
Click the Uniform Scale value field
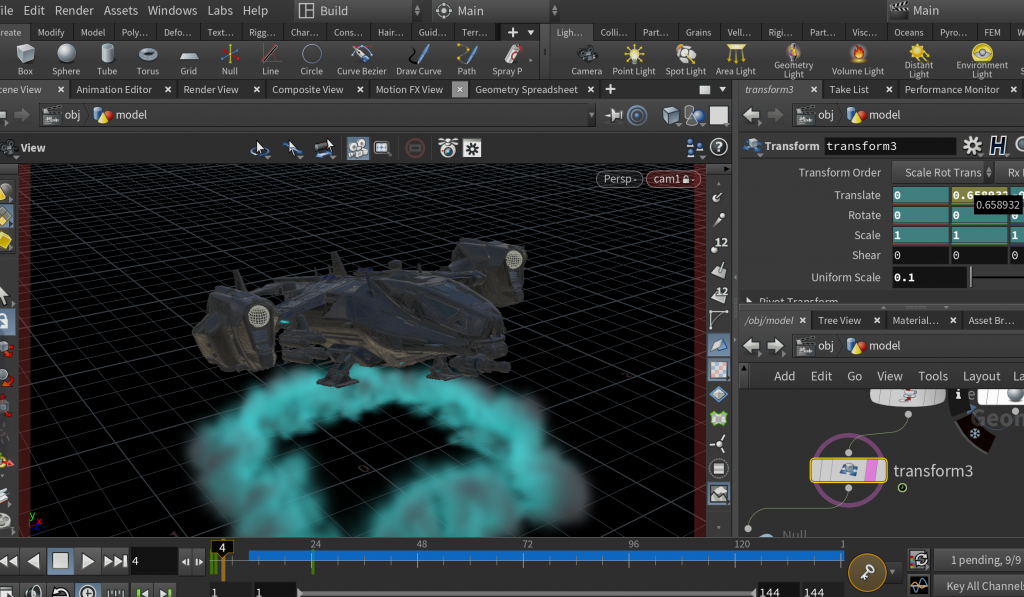click(x=929, y=278)
